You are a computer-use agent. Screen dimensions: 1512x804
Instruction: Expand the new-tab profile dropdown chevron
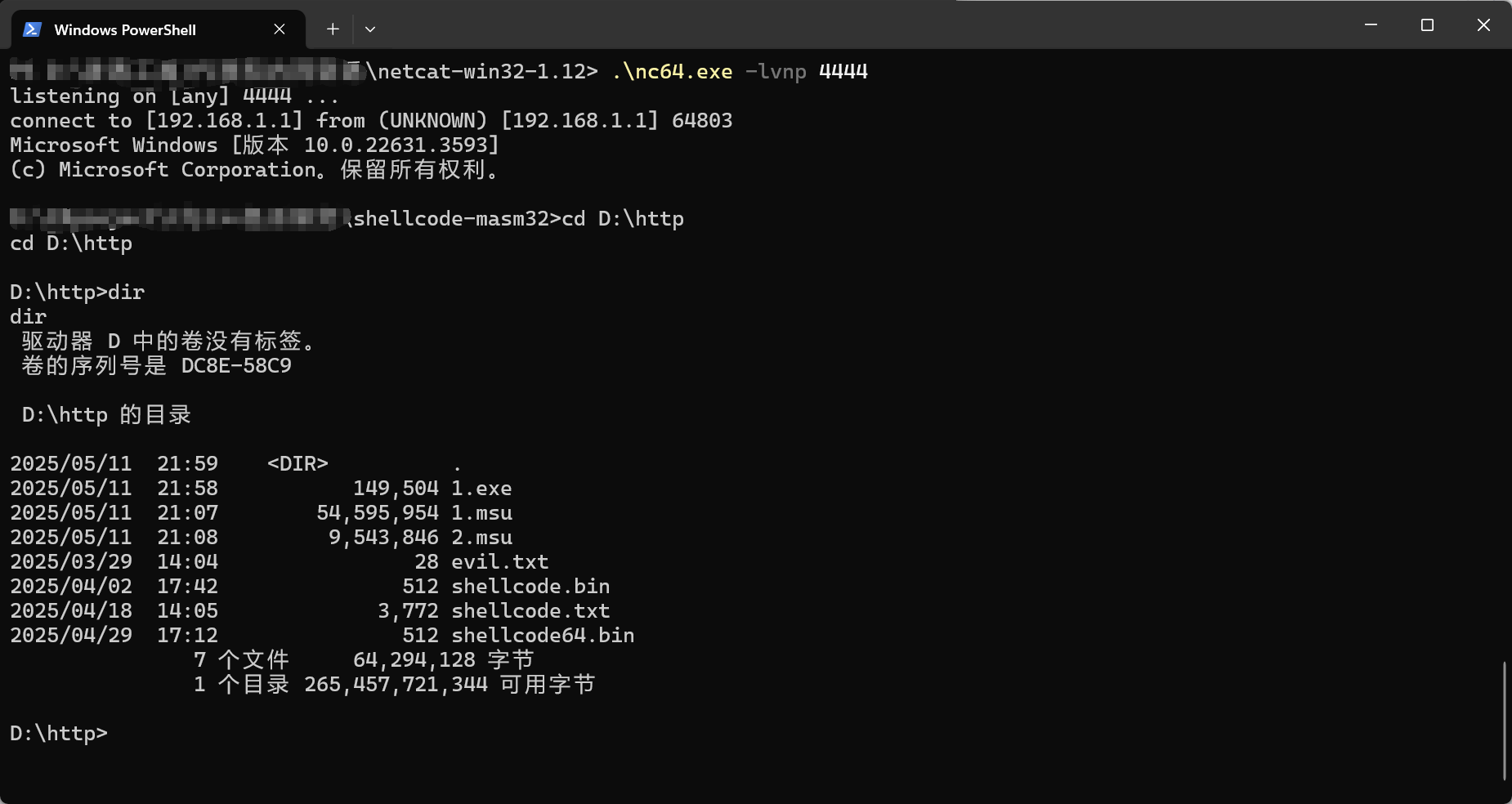(x=370, y=29)
